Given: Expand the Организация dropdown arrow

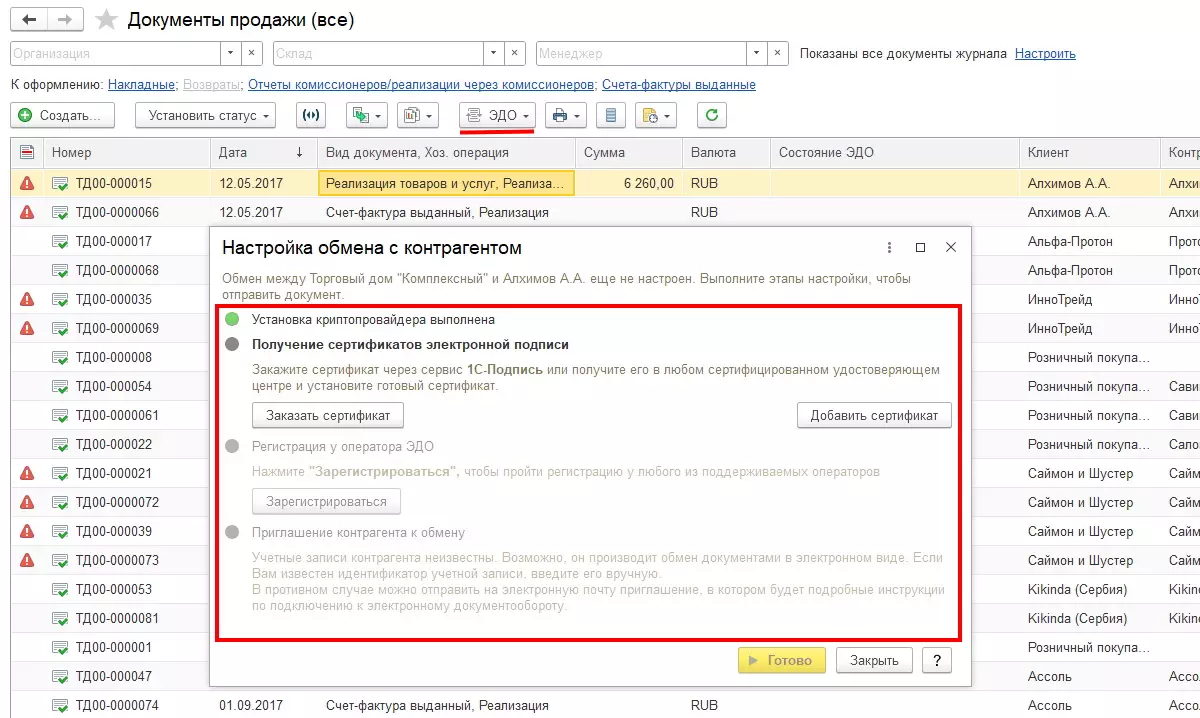Looking at the screenshot, I should tap(231, 54).
